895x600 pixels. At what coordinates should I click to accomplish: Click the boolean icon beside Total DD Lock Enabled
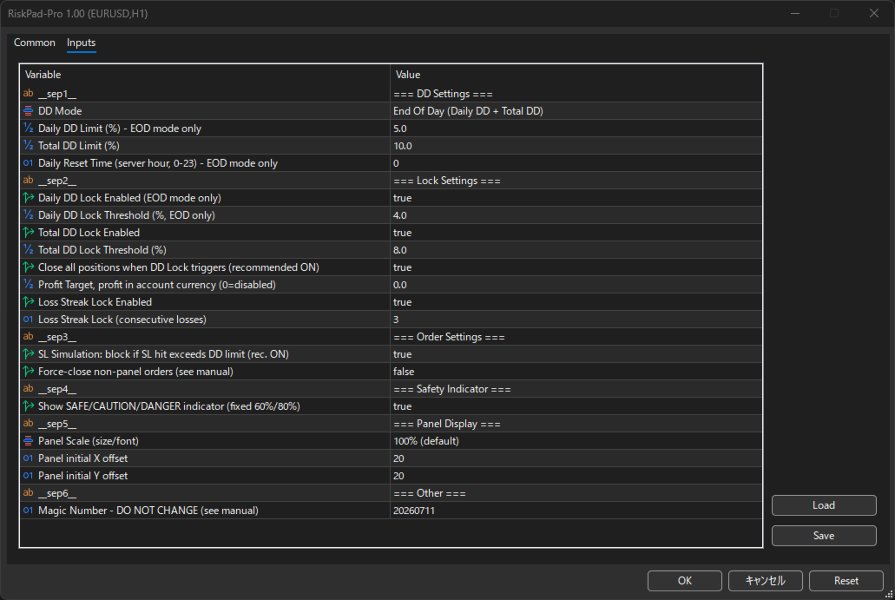tap(28, 232)
